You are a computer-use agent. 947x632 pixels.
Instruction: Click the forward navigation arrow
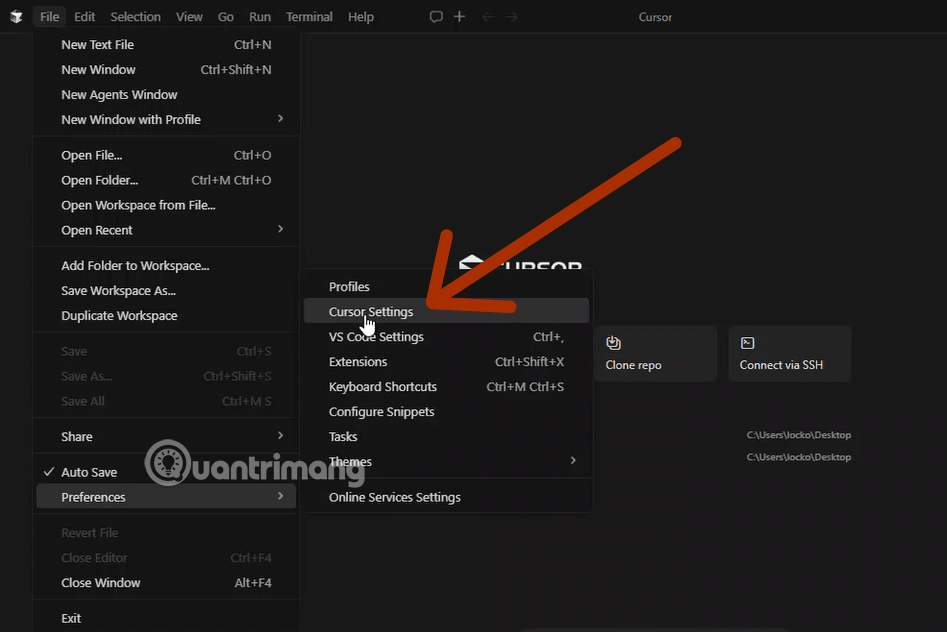512,16
